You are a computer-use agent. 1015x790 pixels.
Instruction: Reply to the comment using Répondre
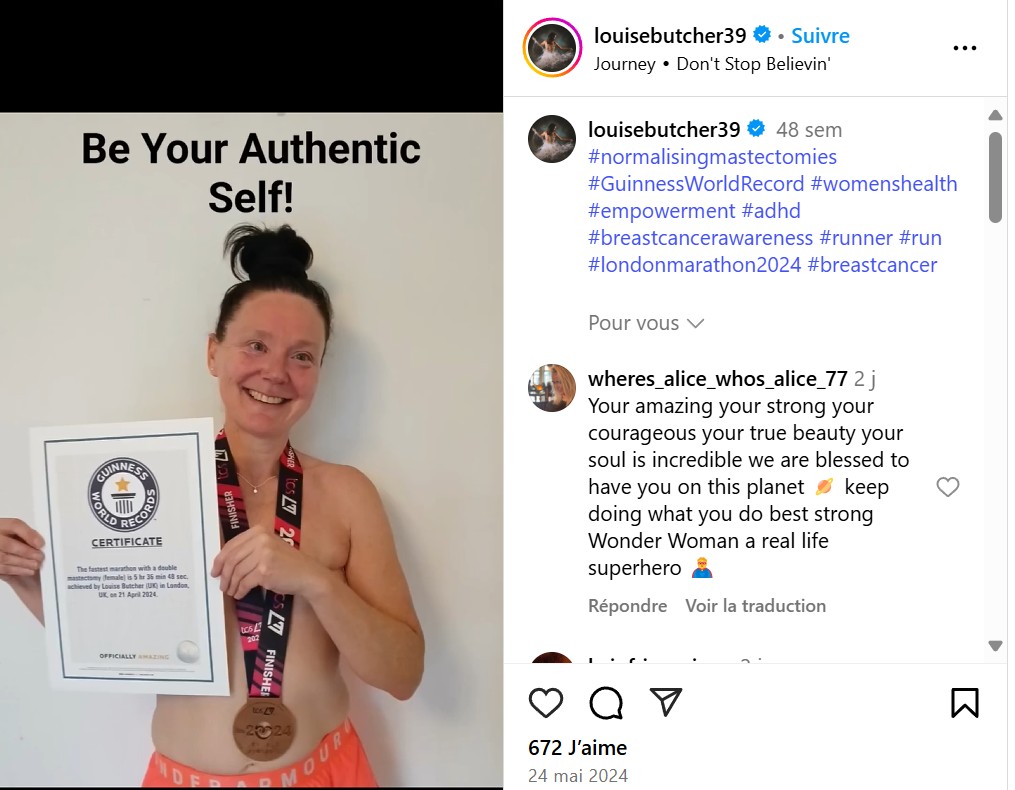[x=627, y=606]
